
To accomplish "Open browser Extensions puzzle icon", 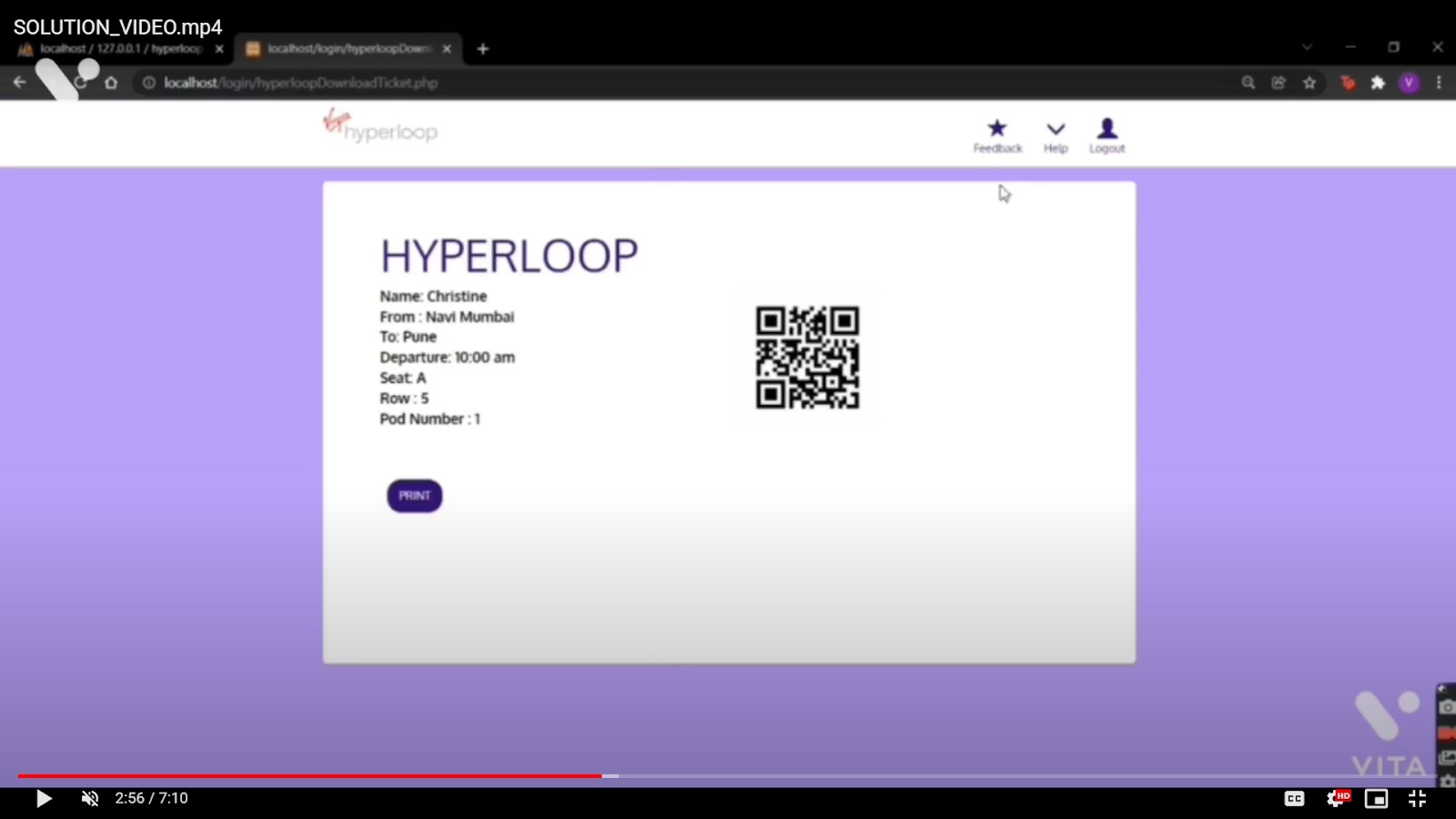I will point(1376,82).
